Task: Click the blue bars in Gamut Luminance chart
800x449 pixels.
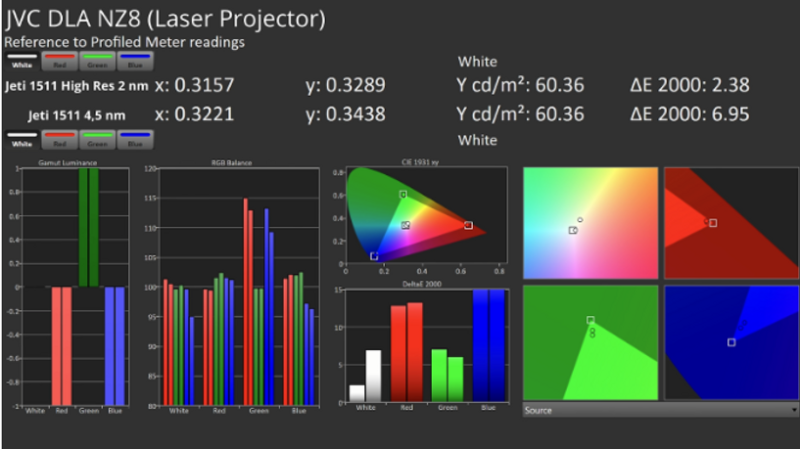Action: point(115,346)
